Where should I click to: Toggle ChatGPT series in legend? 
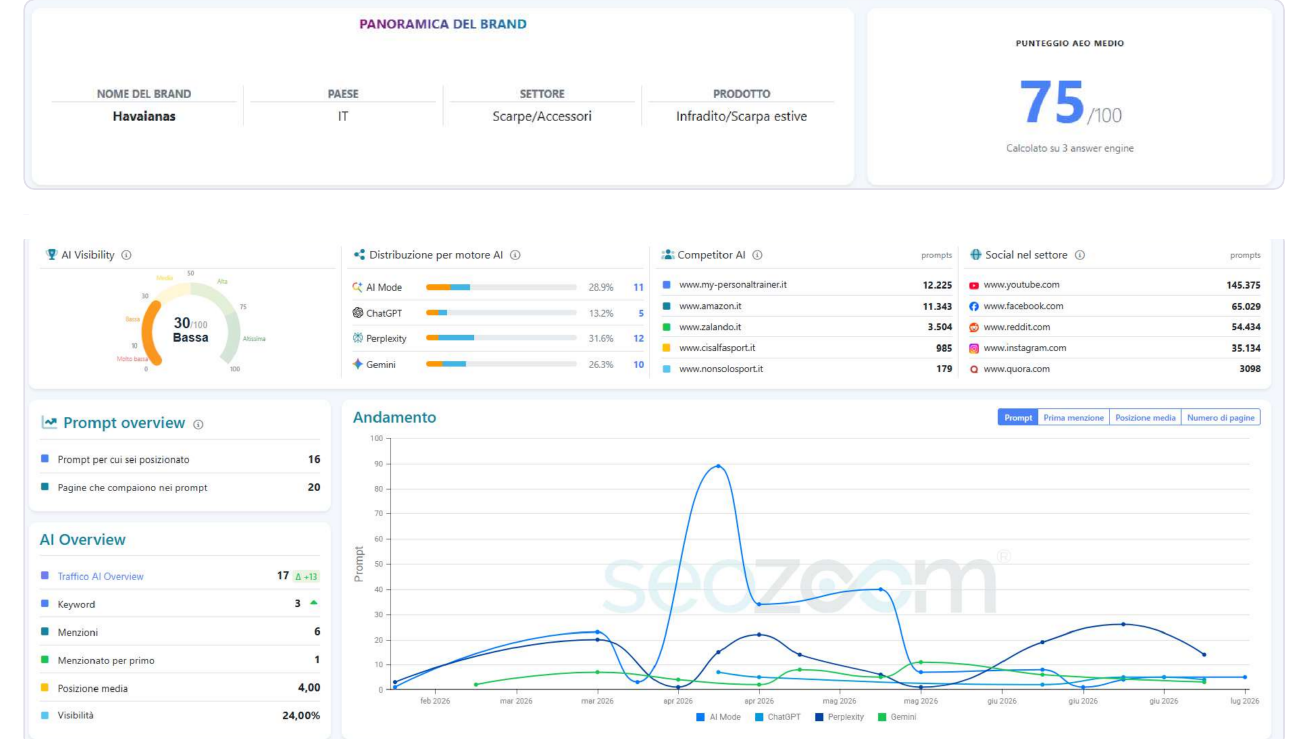[x=777, y=717]
